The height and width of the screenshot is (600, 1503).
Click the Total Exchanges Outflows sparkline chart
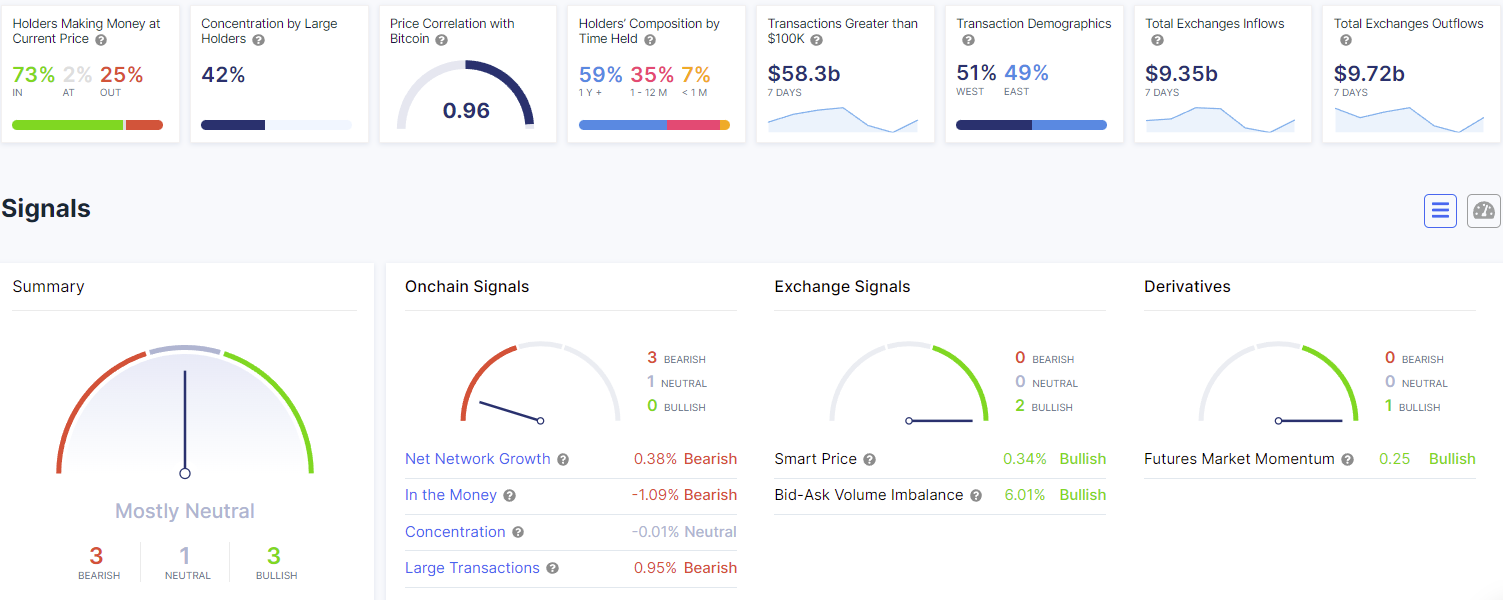pyautogui.click(x=1409, y=119)
